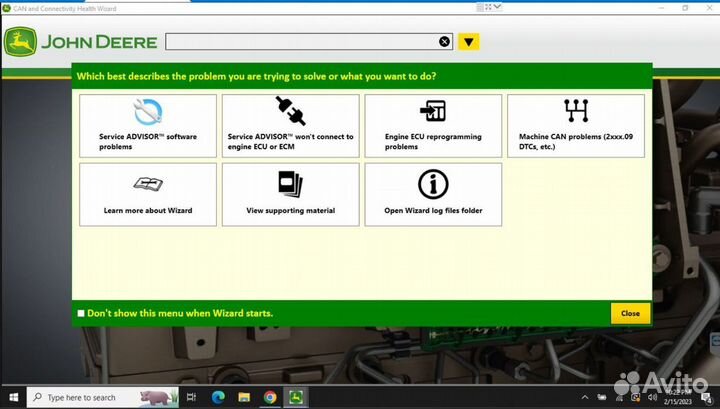Open the Windows Start menu

13,397
